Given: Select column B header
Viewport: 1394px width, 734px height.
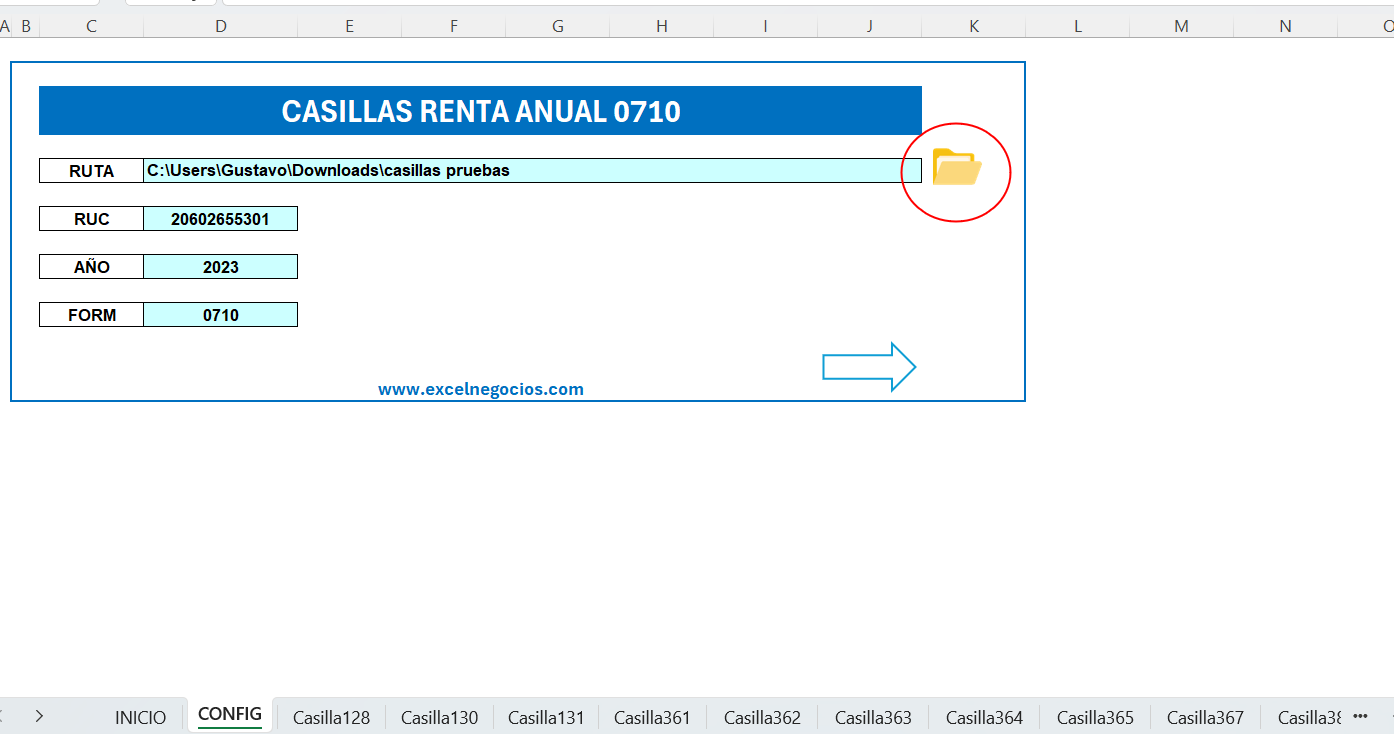Looking at the screenshot, I should [25, 26].
